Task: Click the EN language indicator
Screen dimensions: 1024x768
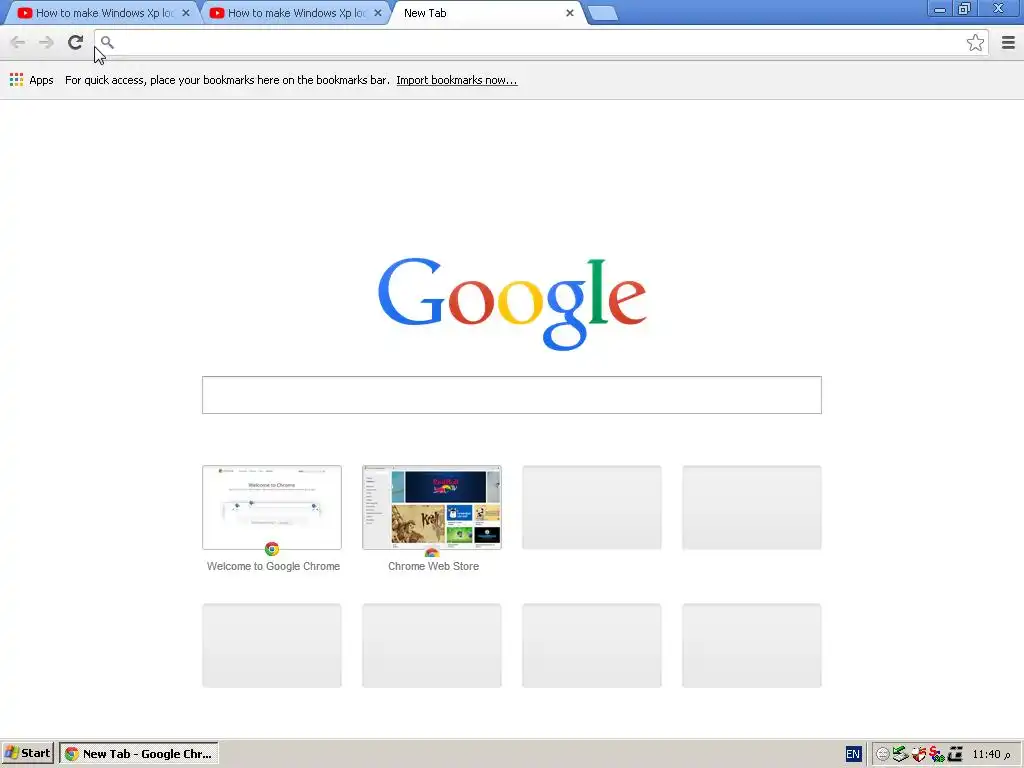Action: pyautogui.click(x=853, y=754)
